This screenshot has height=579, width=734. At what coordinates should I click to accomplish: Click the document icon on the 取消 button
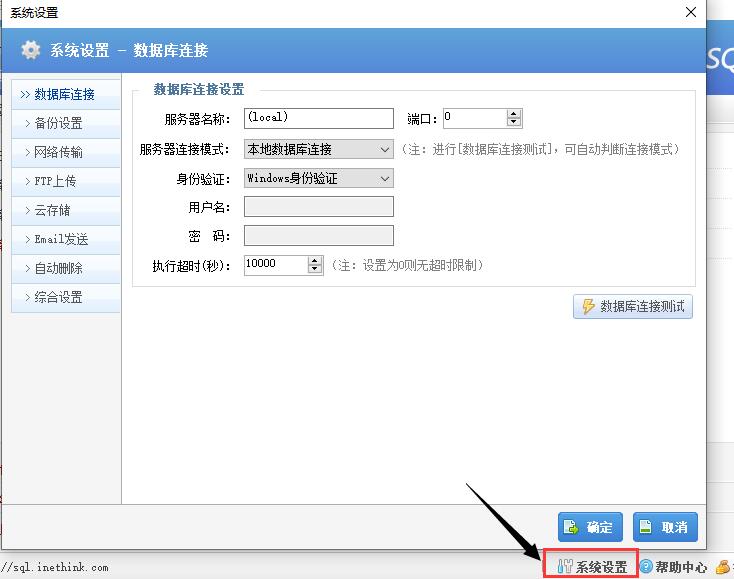pos(646,527)
